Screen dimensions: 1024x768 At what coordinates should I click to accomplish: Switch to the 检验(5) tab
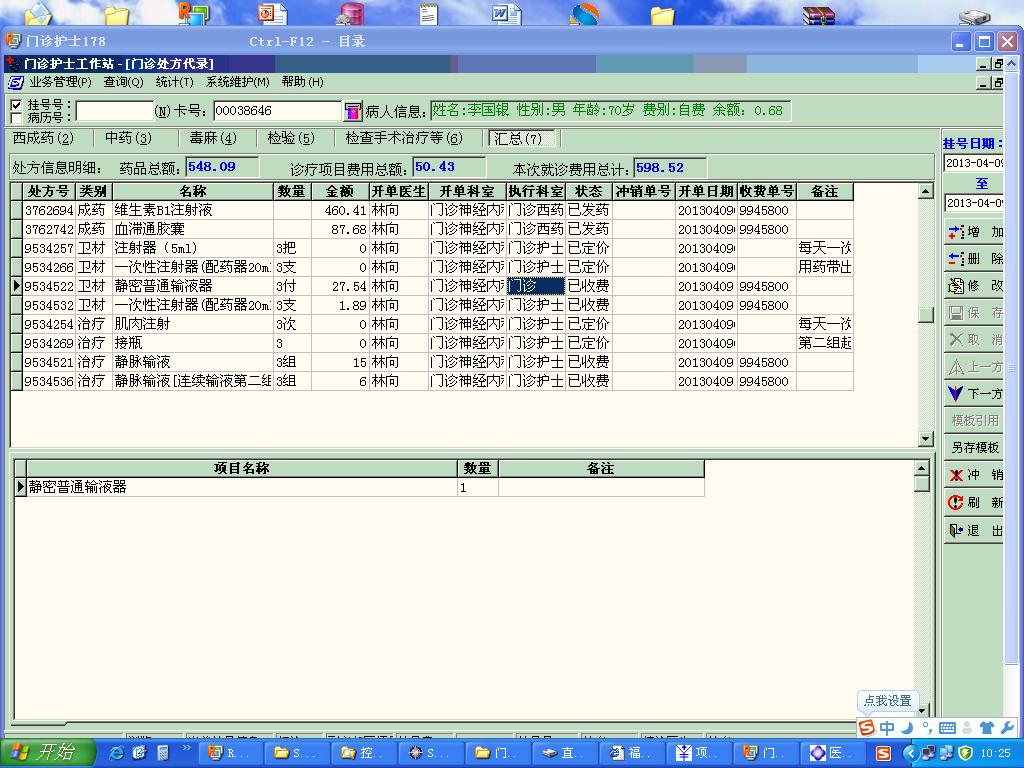[291, 138]
